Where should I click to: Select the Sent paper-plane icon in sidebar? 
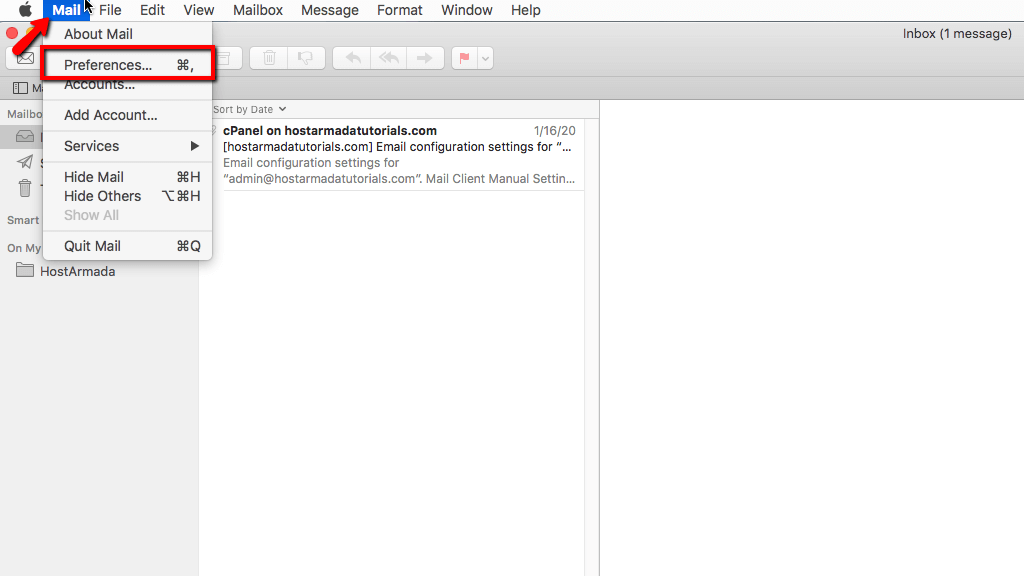point(25,162)
